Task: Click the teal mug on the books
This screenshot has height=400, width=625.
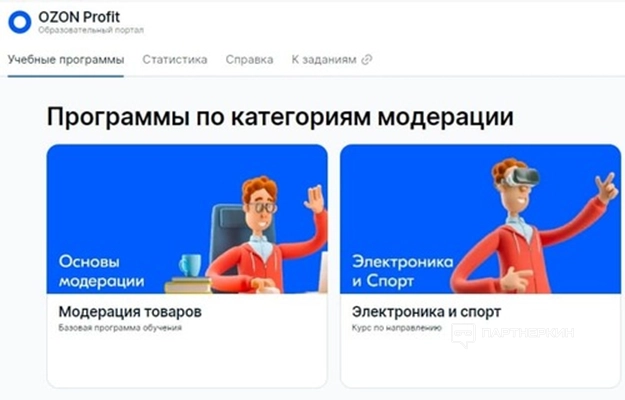Action: pos(191,265)
